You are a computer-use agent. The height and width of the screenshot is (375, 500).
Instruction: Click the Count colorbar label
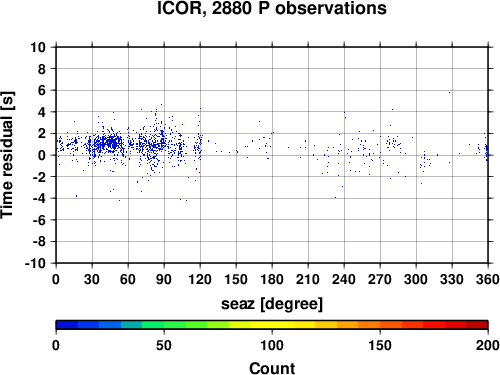(272, 369)
